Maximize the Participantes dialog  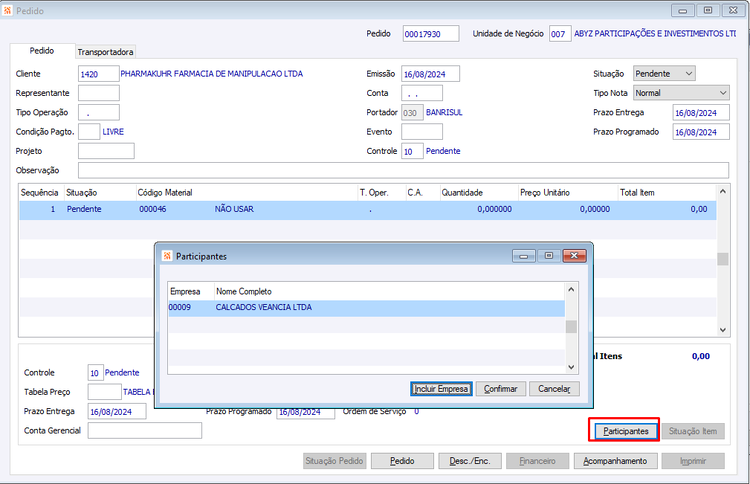(x=549, y=256)
